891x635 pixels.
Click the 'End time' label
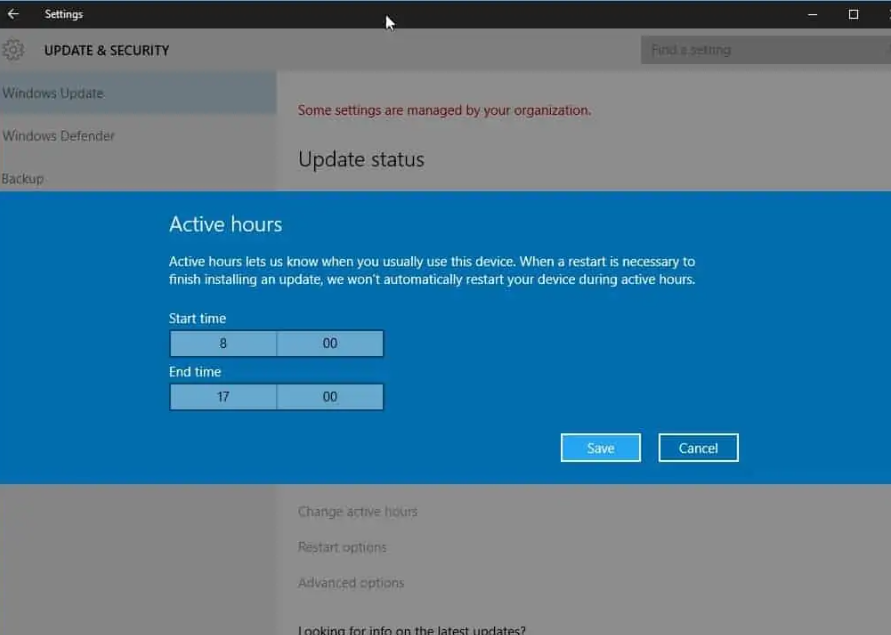click(x=195, y=372)
